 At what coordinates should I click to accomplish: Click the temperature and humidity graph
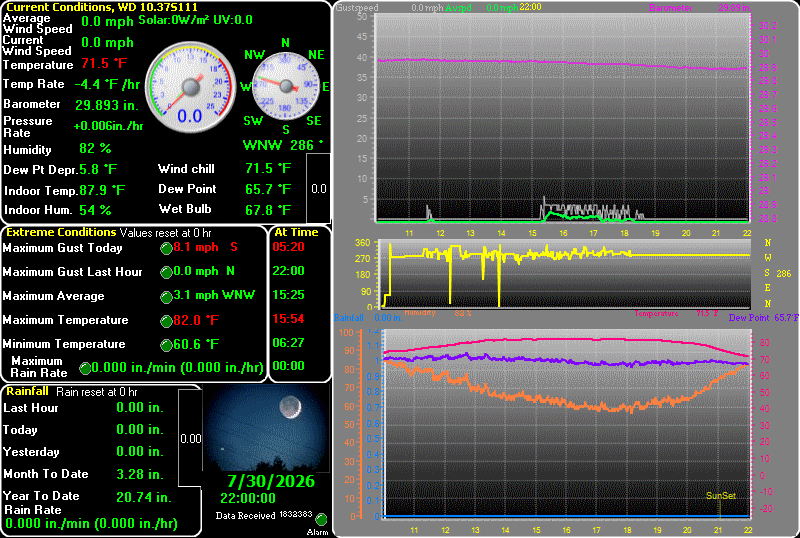(x=566, y=424)
